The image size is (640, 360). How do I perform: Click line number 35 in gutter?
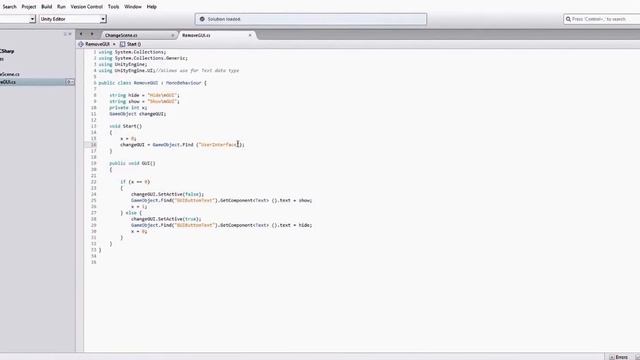pos(93,262)
